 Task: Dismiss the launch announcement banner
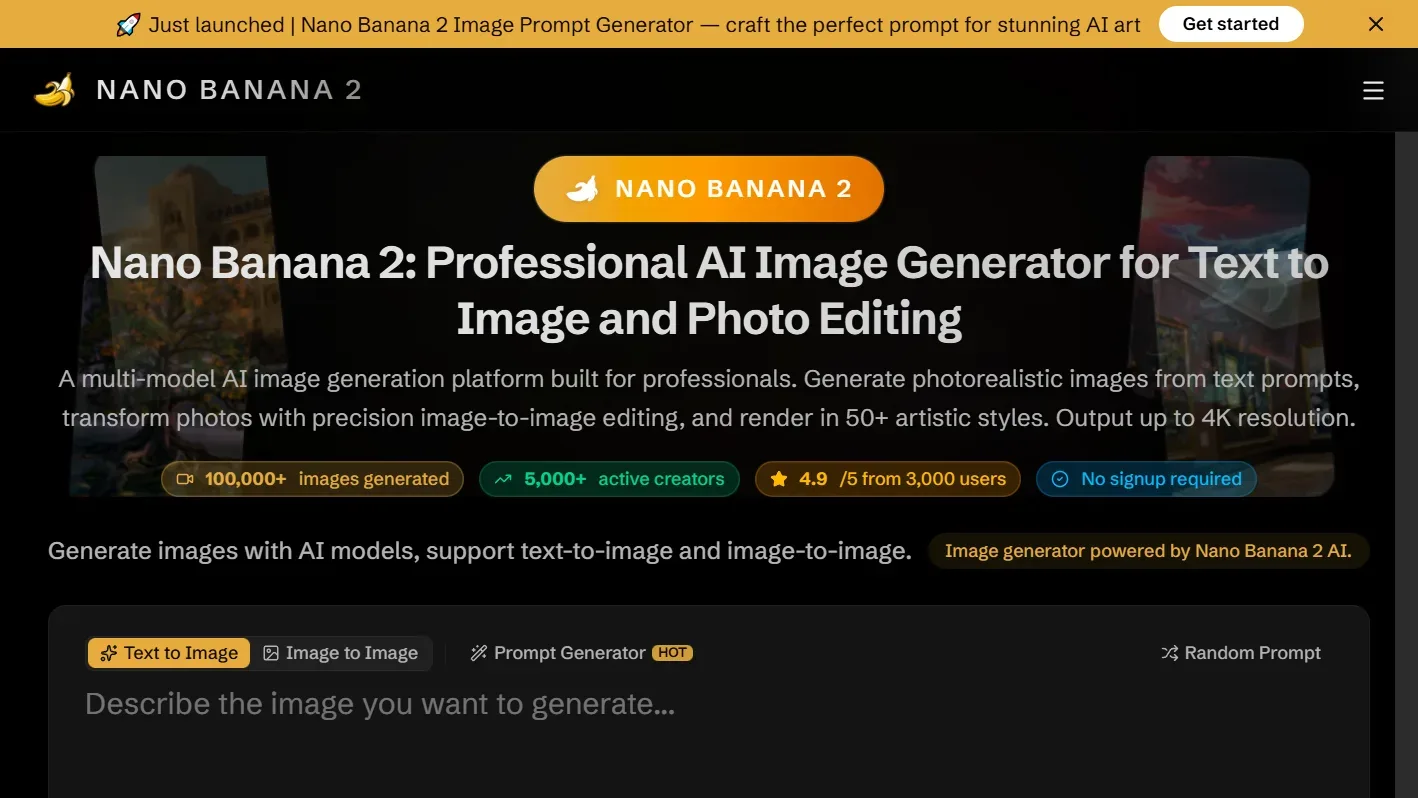coord(1376,24)
